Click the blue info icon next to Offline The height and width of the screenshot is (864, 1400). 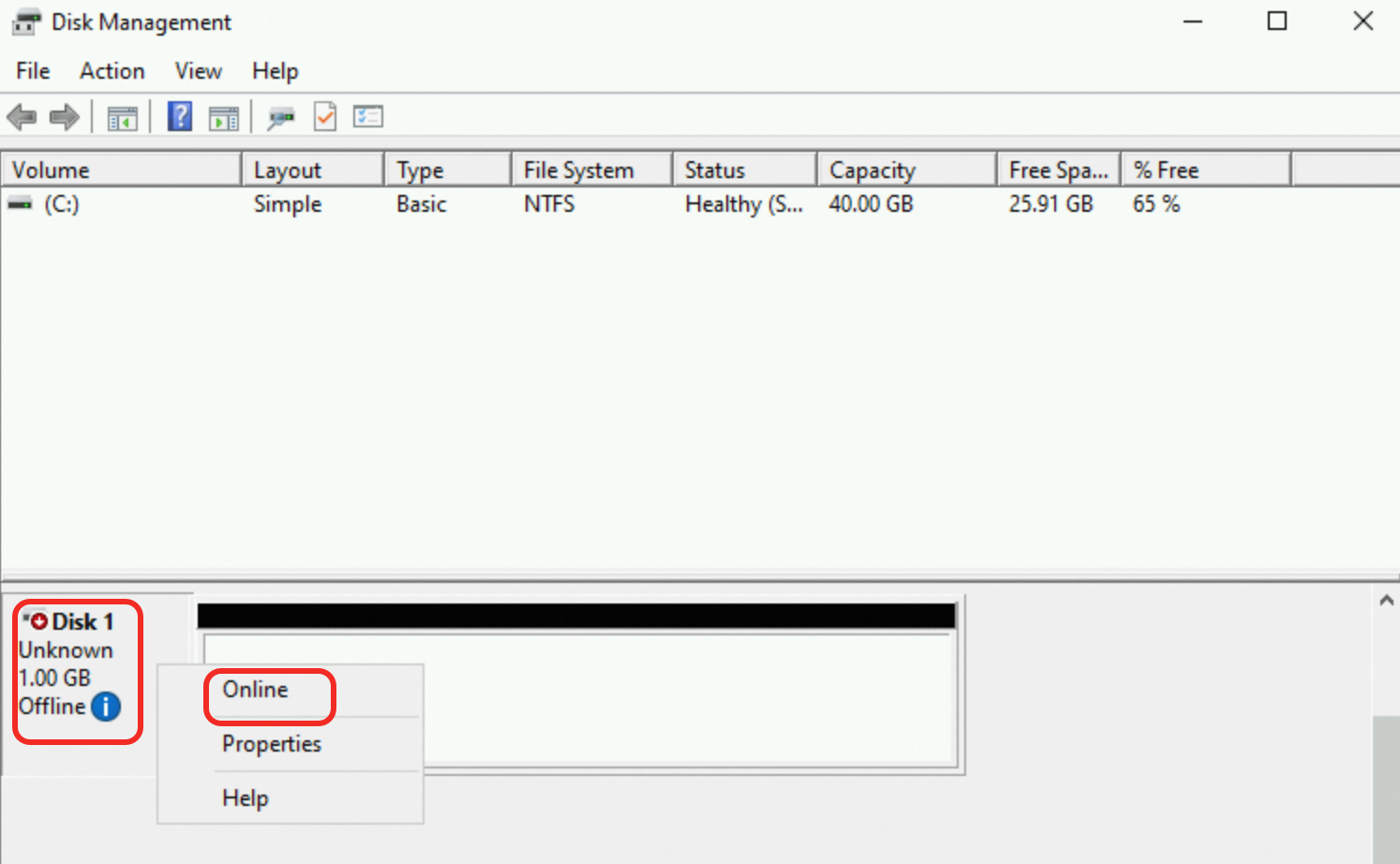point(106,707)
